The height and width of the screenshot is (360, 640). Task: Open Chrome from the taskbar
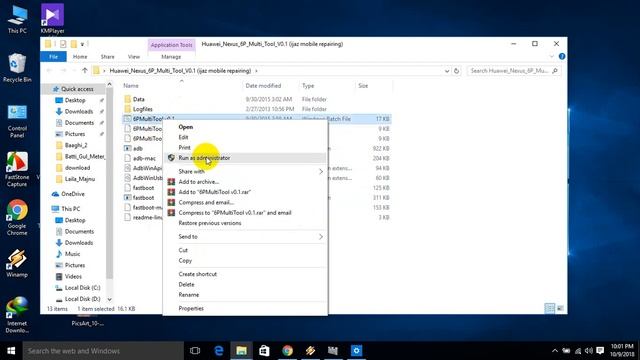click(287, 351)
